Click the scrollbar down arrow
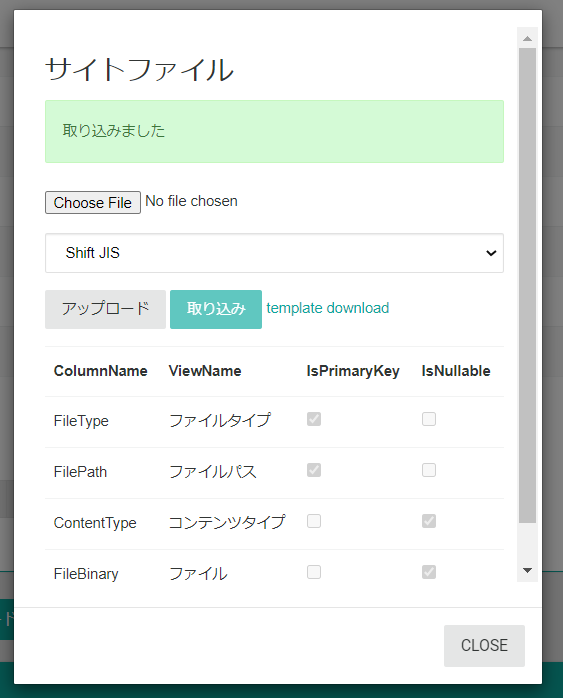 pyautogui.click(x=527, y=570)
